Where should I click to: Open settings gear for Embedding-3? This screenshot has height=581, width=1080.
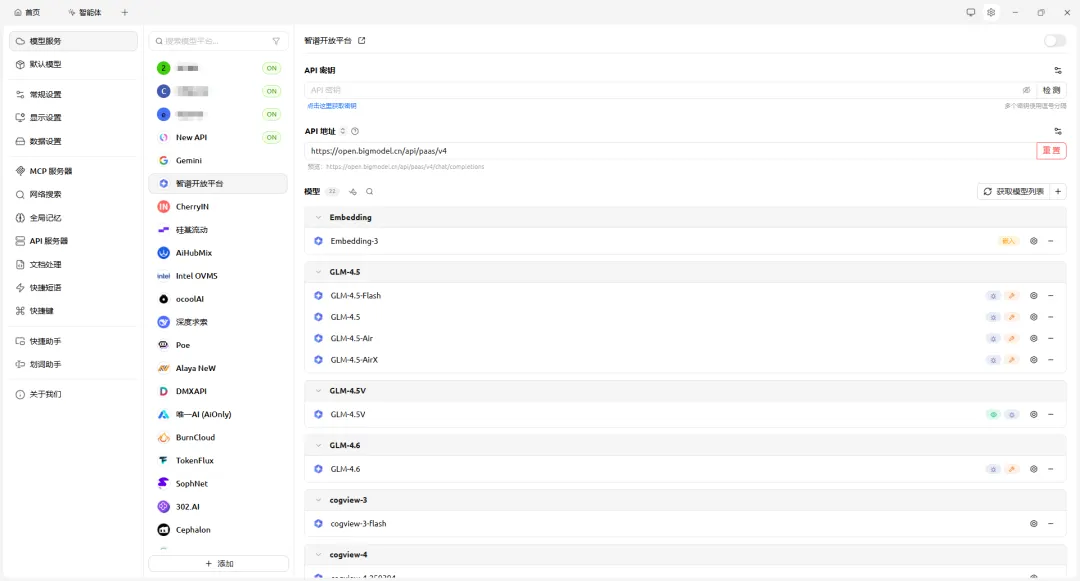1034,241
